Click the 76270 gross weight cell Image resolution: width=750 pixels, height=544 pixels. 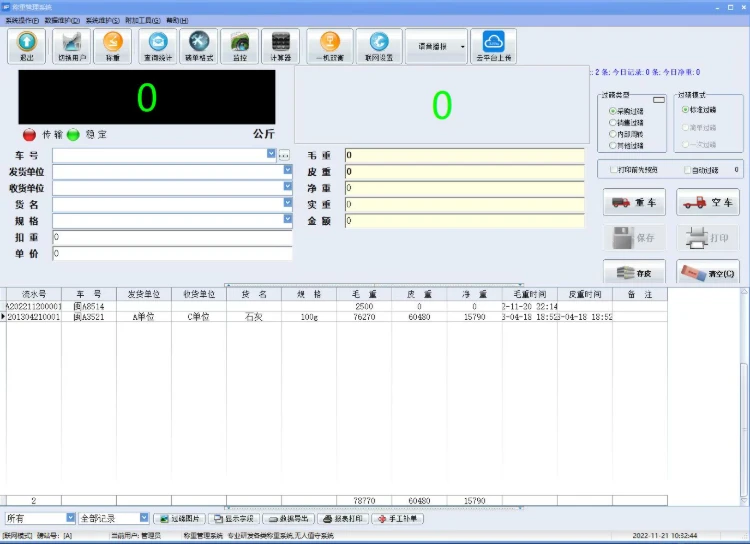[x=364, y=317]
